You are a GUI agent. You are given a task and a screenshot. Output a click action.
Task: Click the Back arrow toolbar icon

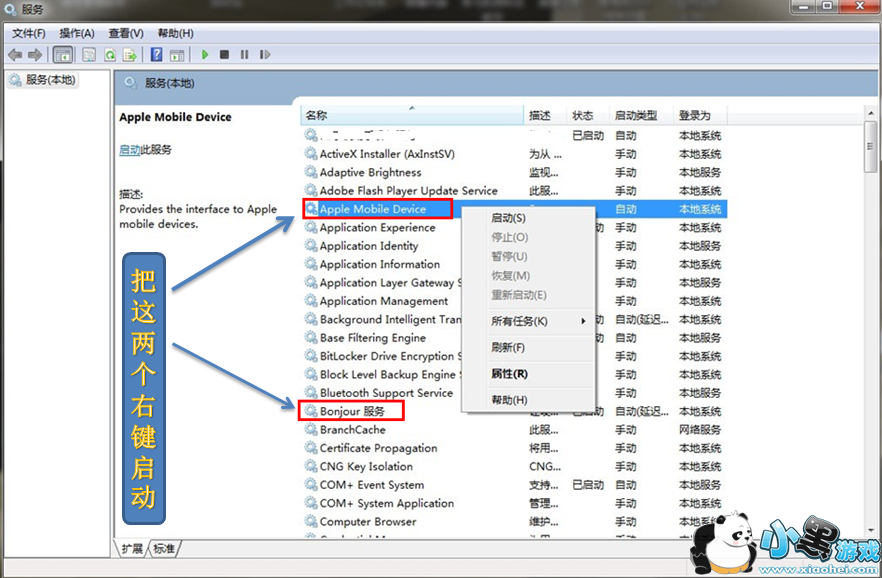15,55
